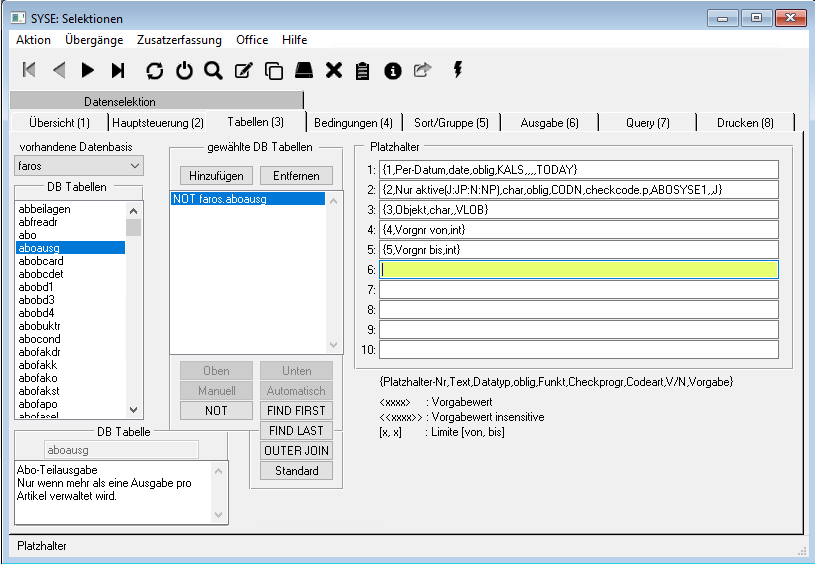Click the delete X icon in toolbar
815x564 pixels.
tap(334, 70)
